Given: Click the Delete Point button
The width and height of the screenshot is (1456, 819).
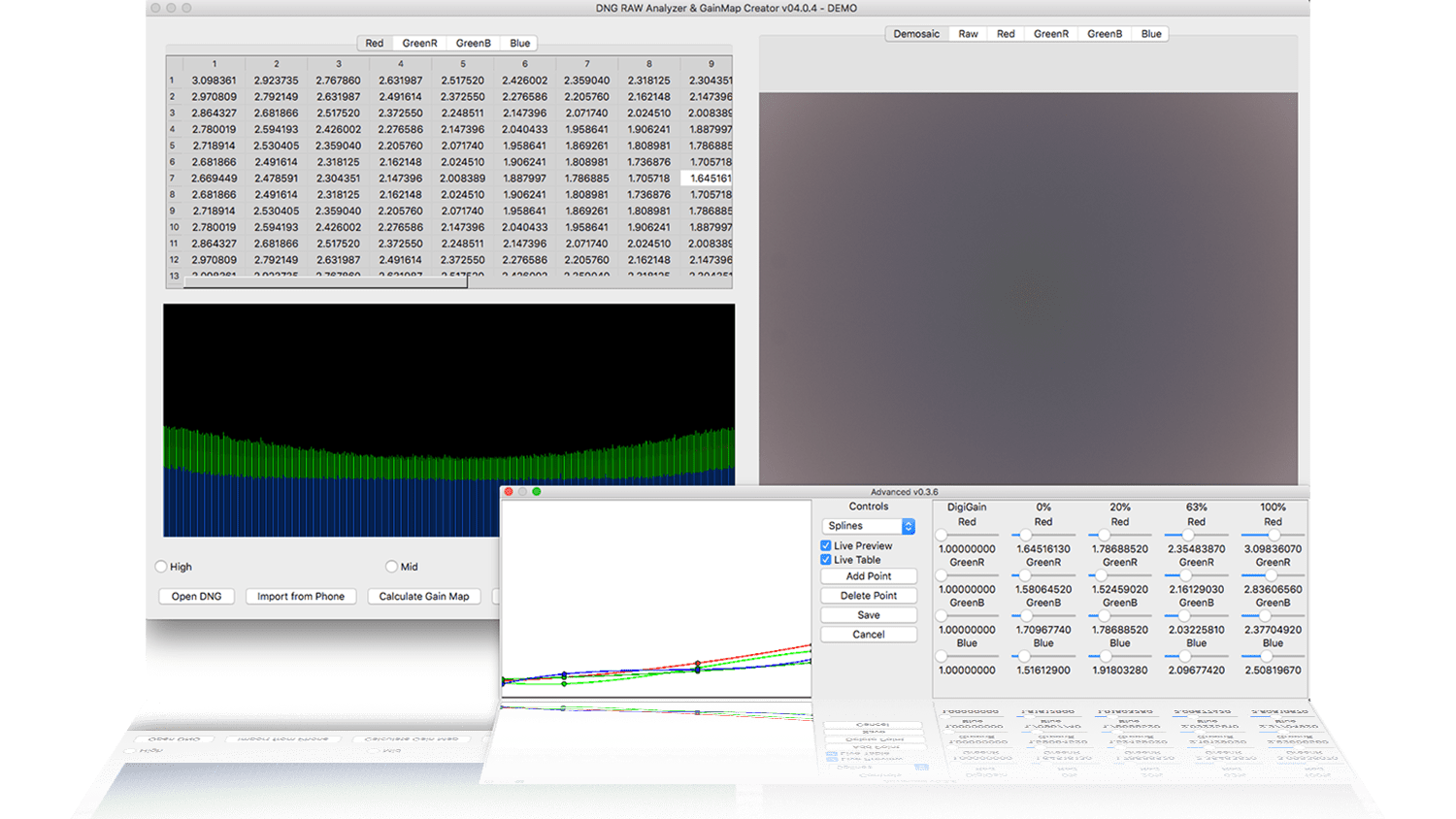Looking at the screenshot, I should 868,596.
